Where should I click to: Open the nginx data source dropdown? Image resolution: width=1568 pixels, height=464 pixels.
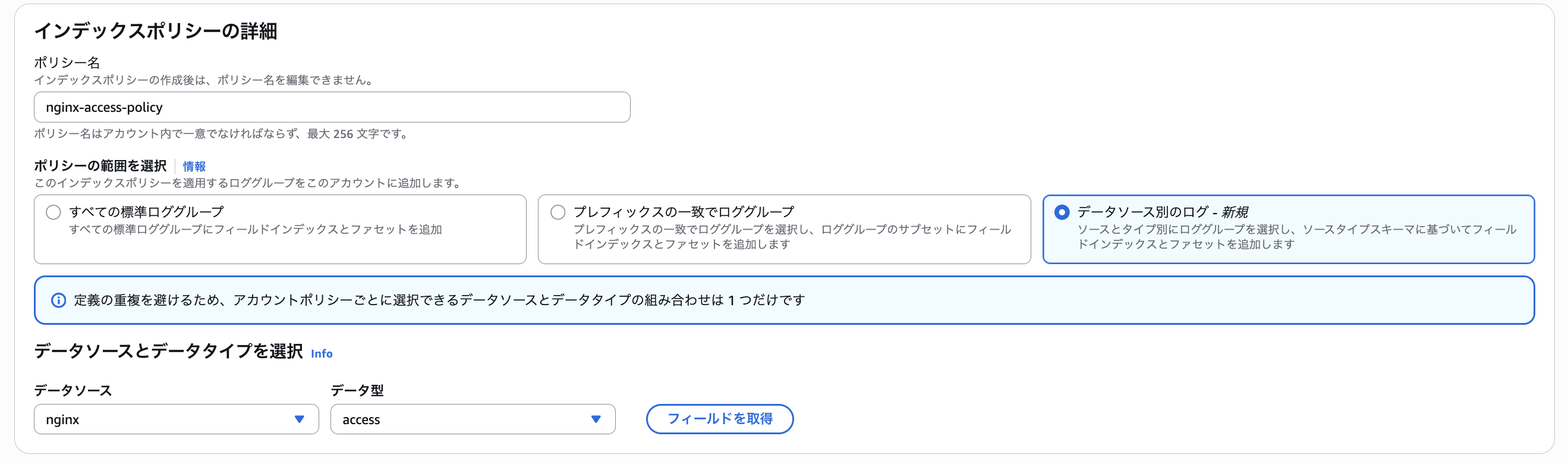point(175,419)
